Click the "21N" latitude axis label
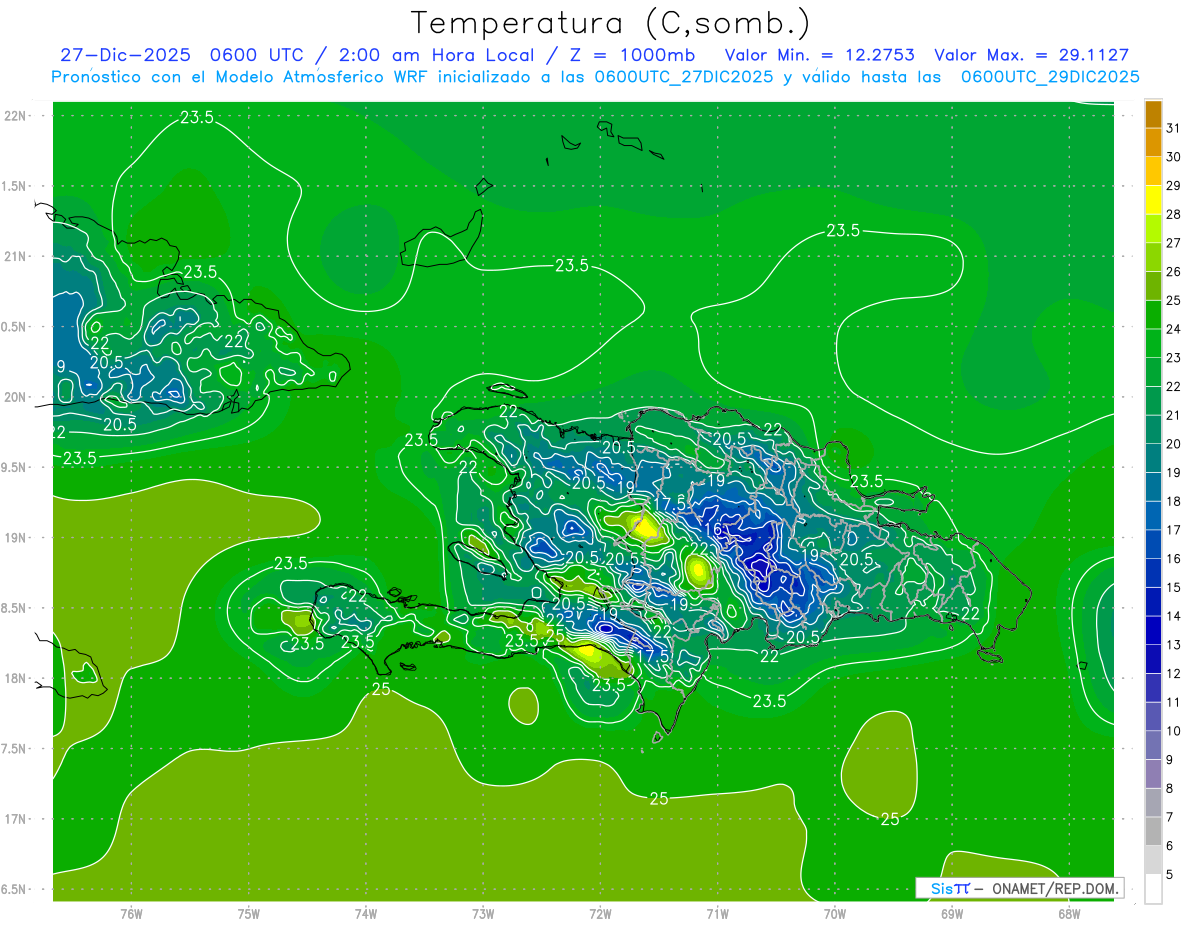The width and height of the screenshot is (1200, 927). (x=15, y=257)
